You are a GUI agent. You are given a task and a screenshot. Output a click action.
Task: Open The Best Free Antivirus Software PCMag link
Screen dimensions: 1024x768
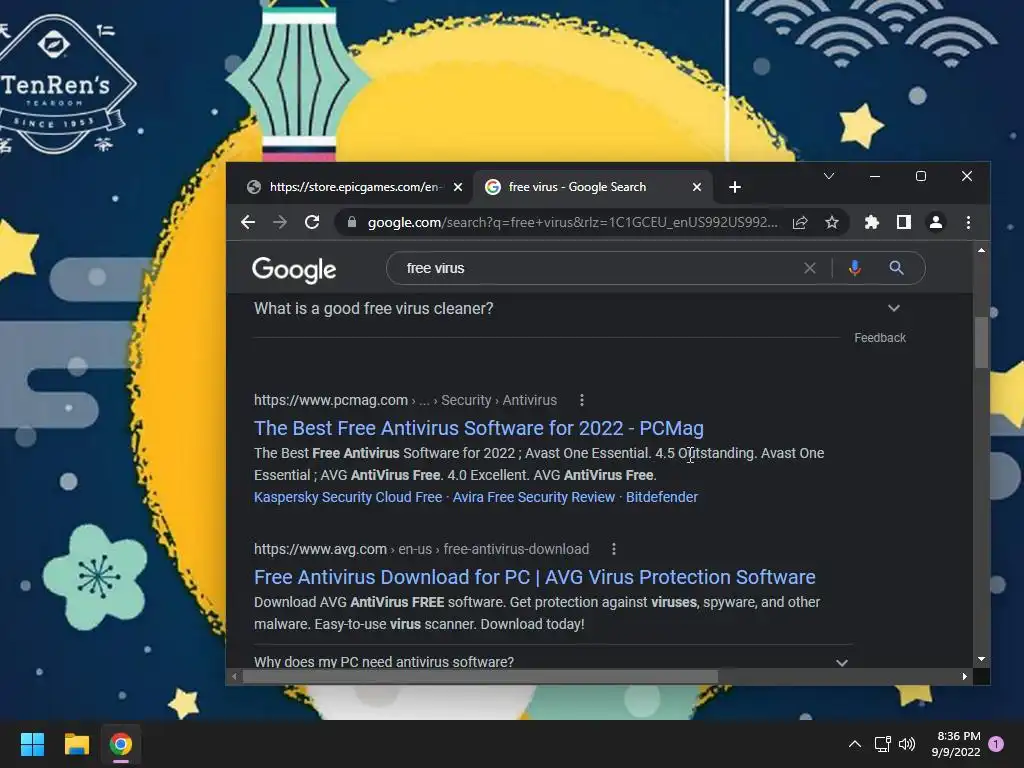(x=479, y=428)
